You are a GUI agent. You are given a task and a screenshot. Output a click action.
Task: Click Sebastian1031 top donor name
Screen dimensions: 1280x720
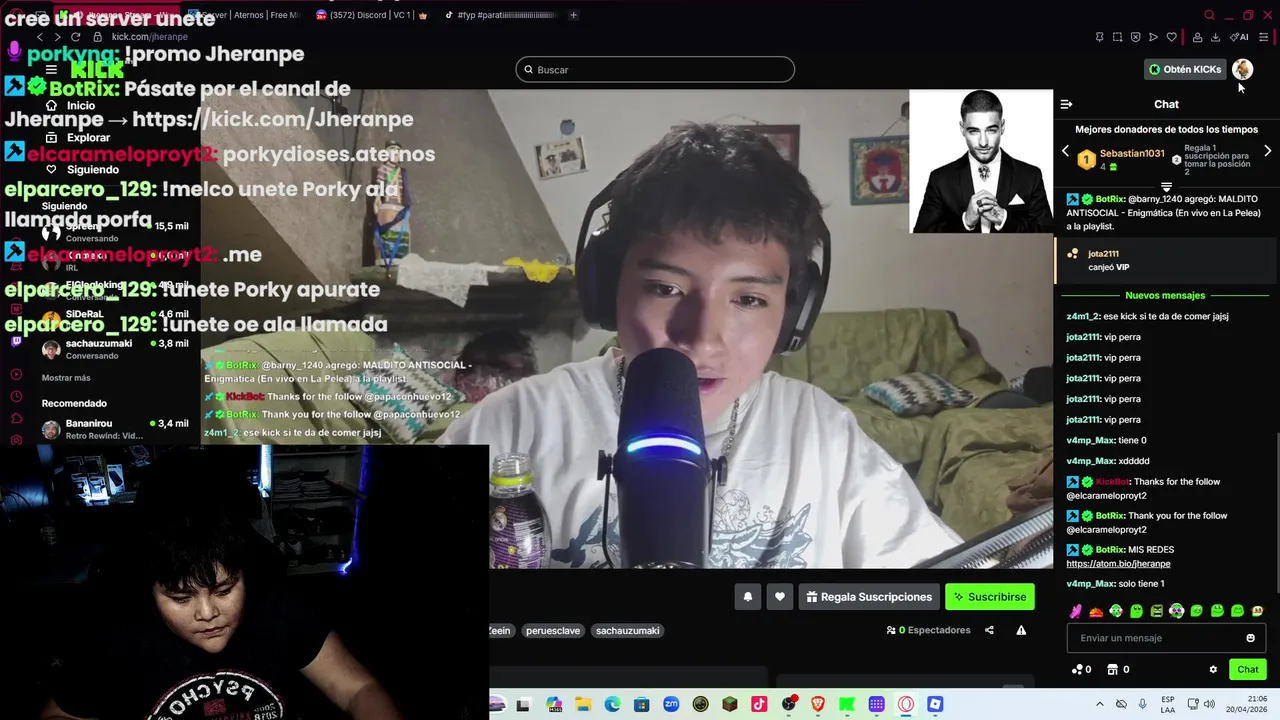tap(1132, 153)
